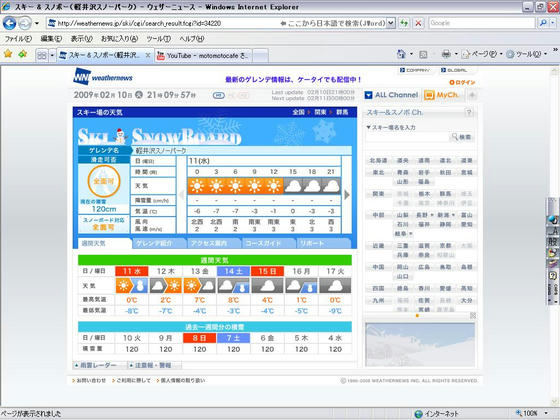Screen dimensions: 560x420
Task: Click the Refresh page icon
Action: tap(404, 23)
